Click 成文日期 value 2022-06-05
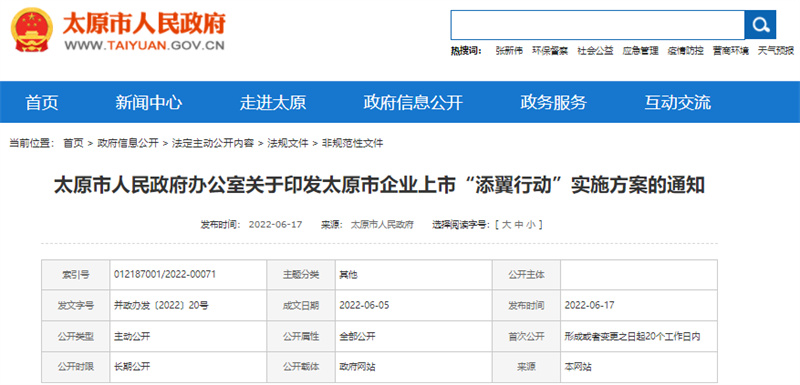The image size is (800, 385). click(364, 305)
